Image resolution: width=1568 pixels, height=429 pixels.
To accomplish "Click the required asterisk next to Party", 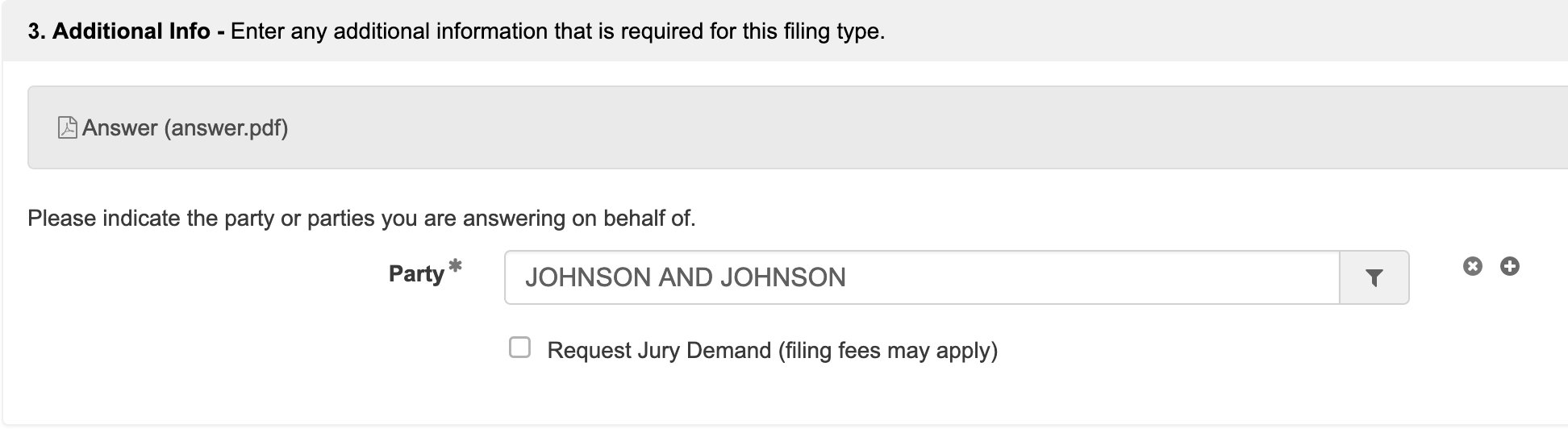I will tap(455, 265).
